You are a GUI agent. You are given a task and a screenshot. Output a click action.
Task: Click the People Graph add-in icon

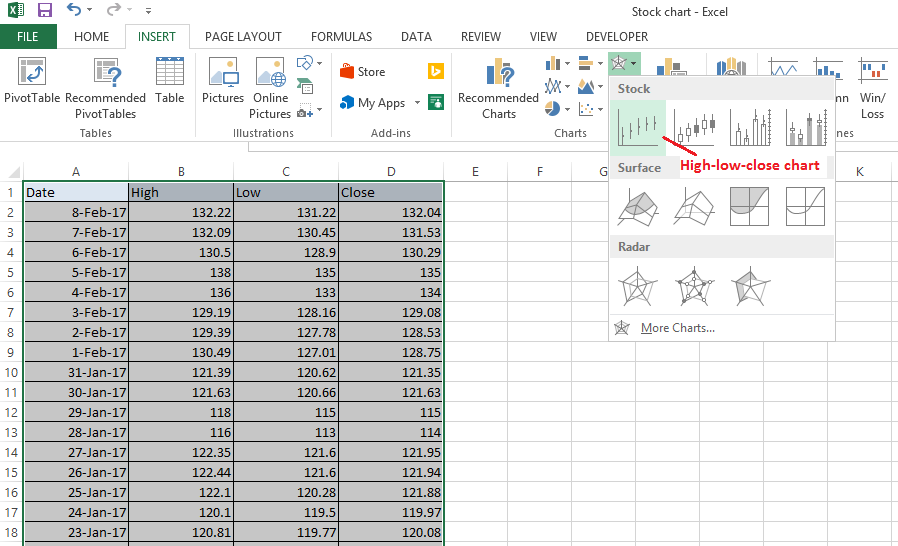pos(436,103)
